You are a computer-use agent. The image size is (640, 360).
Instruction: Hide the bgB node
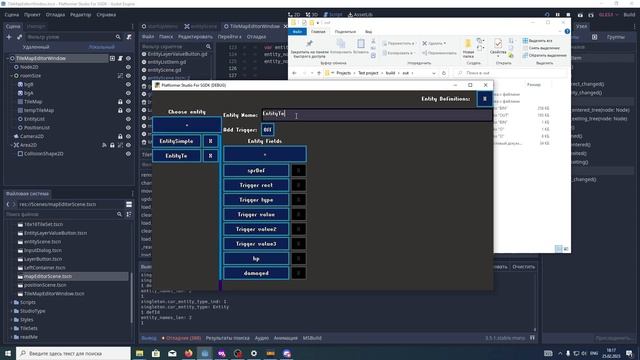[128, 84]
